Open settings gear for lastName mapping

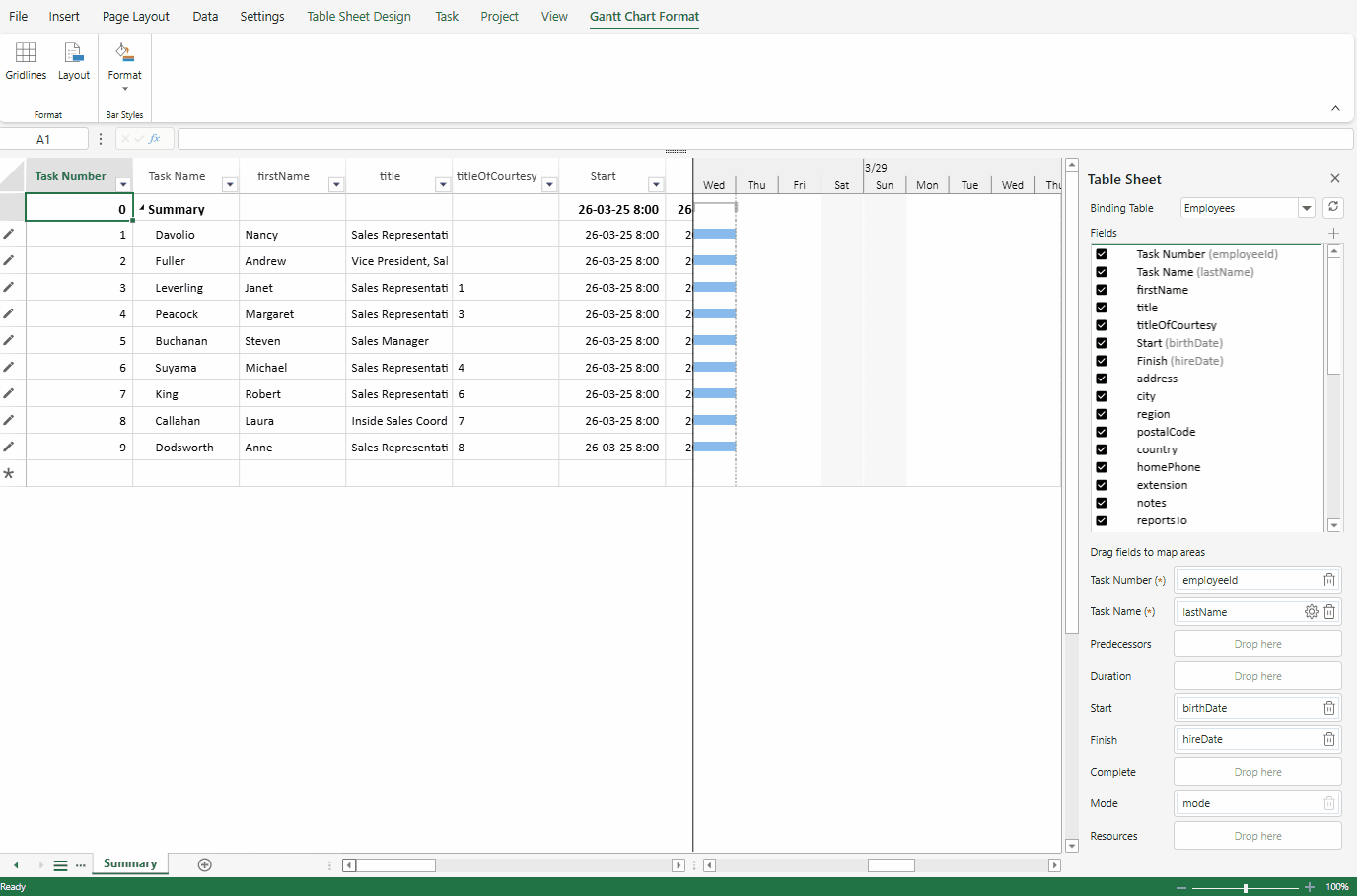click(1312, 611)
